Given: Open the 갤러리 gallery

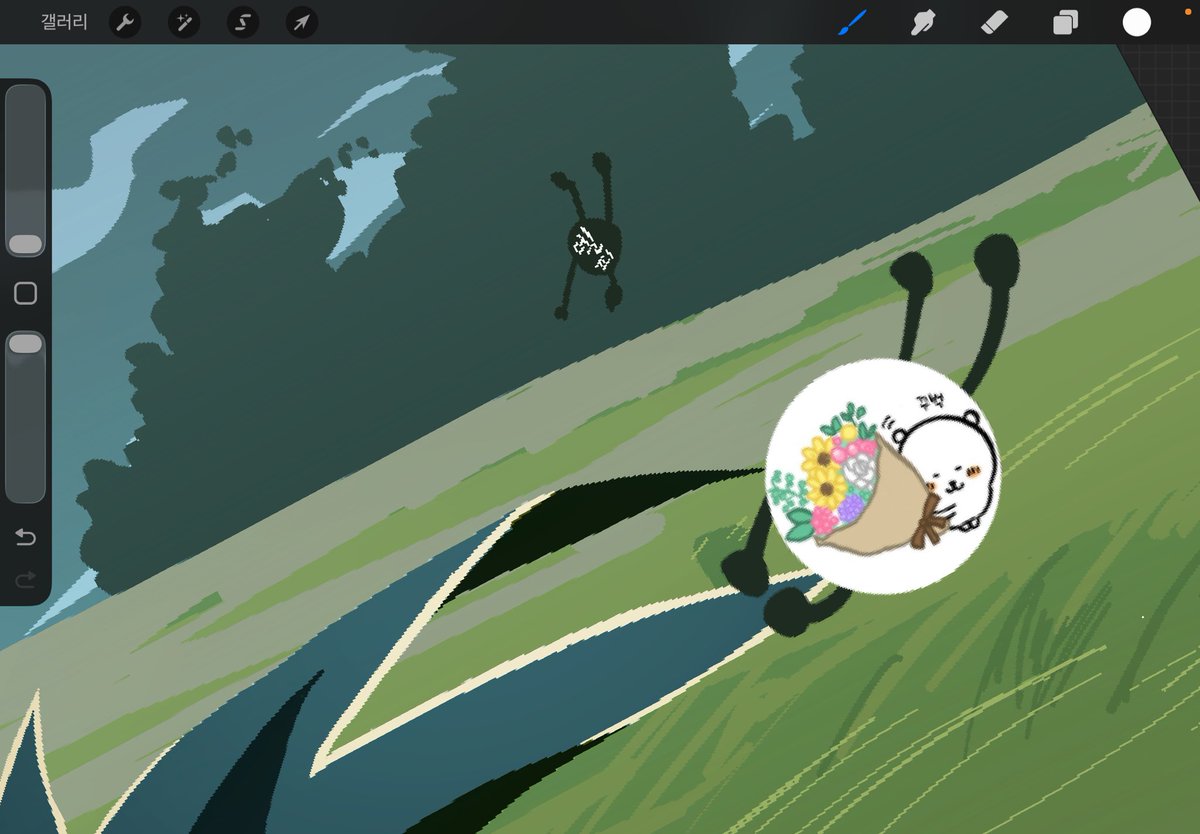Looking at the screenshot, I should click(64, 22).
